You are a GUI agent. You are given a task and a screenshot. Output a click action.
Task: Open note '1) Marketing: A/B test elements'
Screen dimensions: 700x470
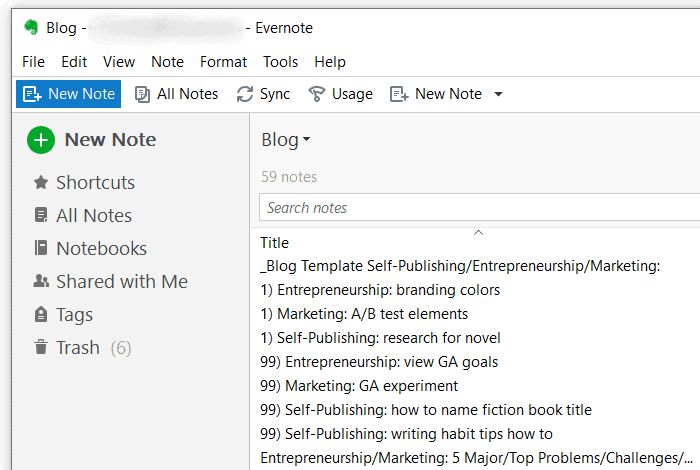pos(364,314)
